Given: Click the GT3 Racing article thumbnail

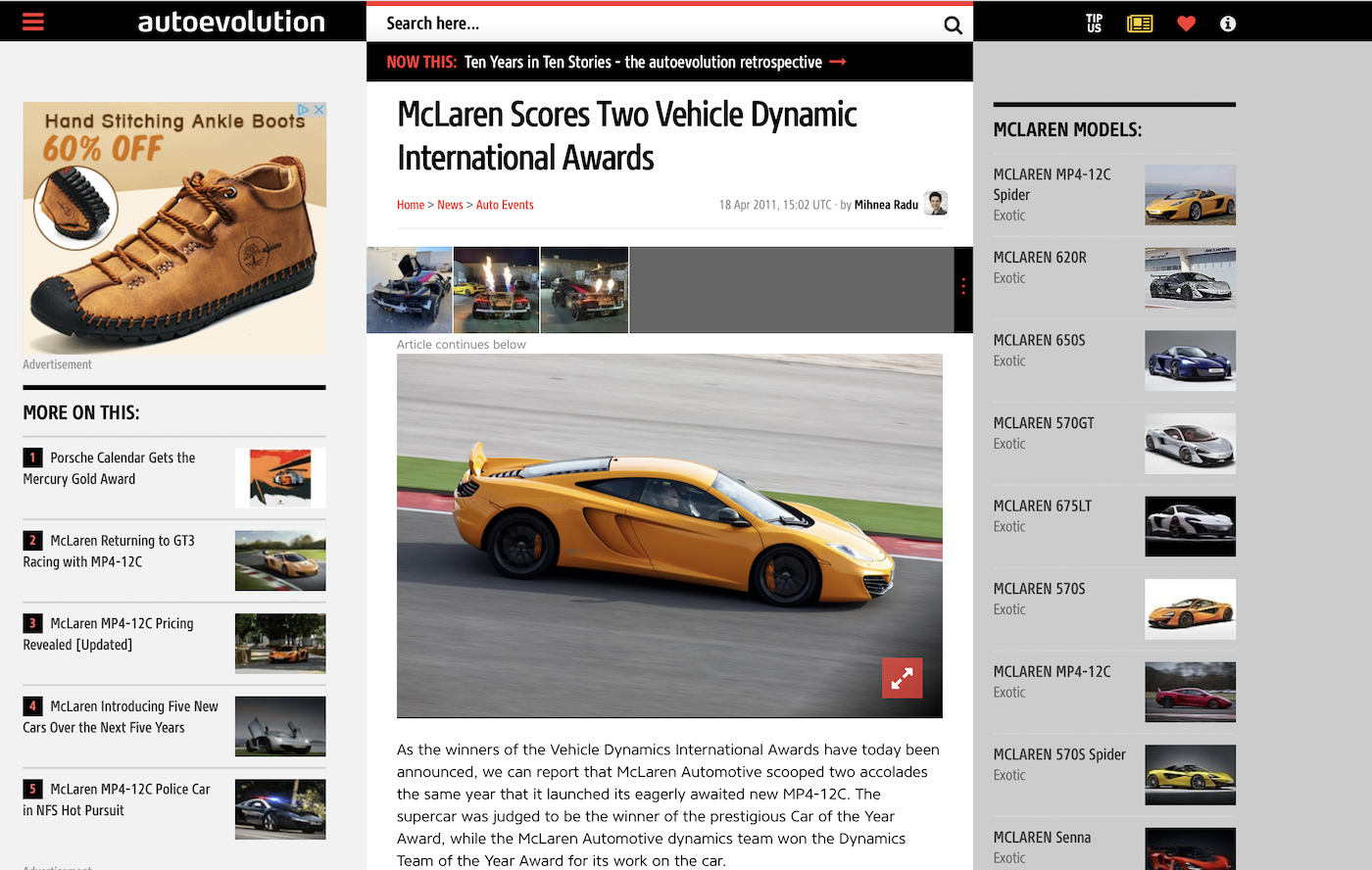Looking at the screenshot, I should click(x=280, y=560).
